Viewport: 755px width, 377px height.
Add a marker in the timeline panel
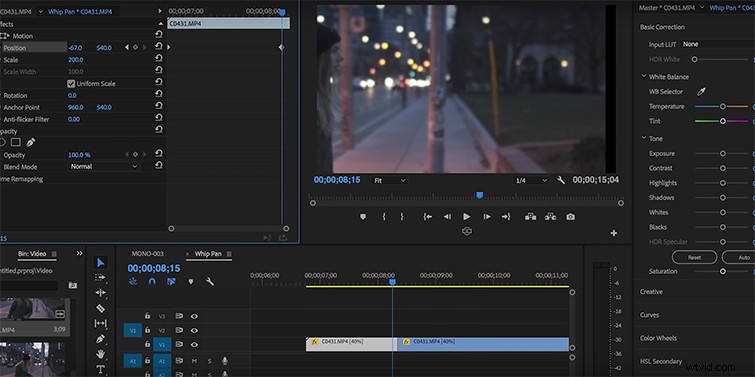(x=191, y=282)
